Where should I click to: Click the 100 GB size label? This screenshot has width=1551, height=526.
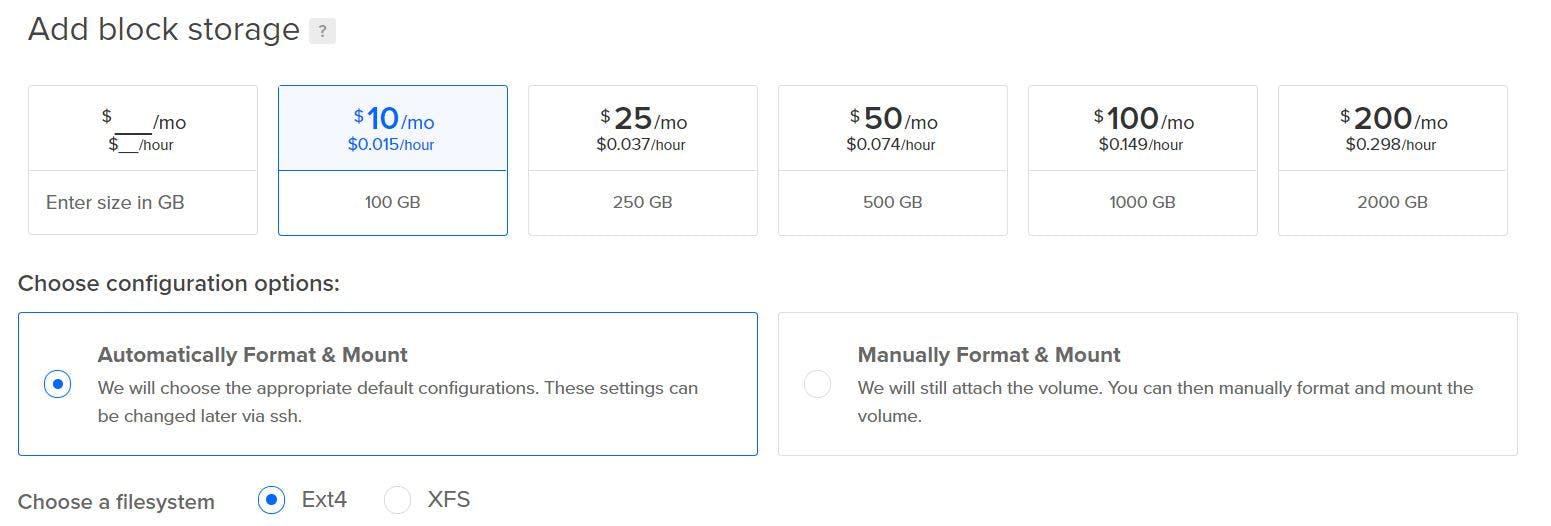click(x=393, y=202)
